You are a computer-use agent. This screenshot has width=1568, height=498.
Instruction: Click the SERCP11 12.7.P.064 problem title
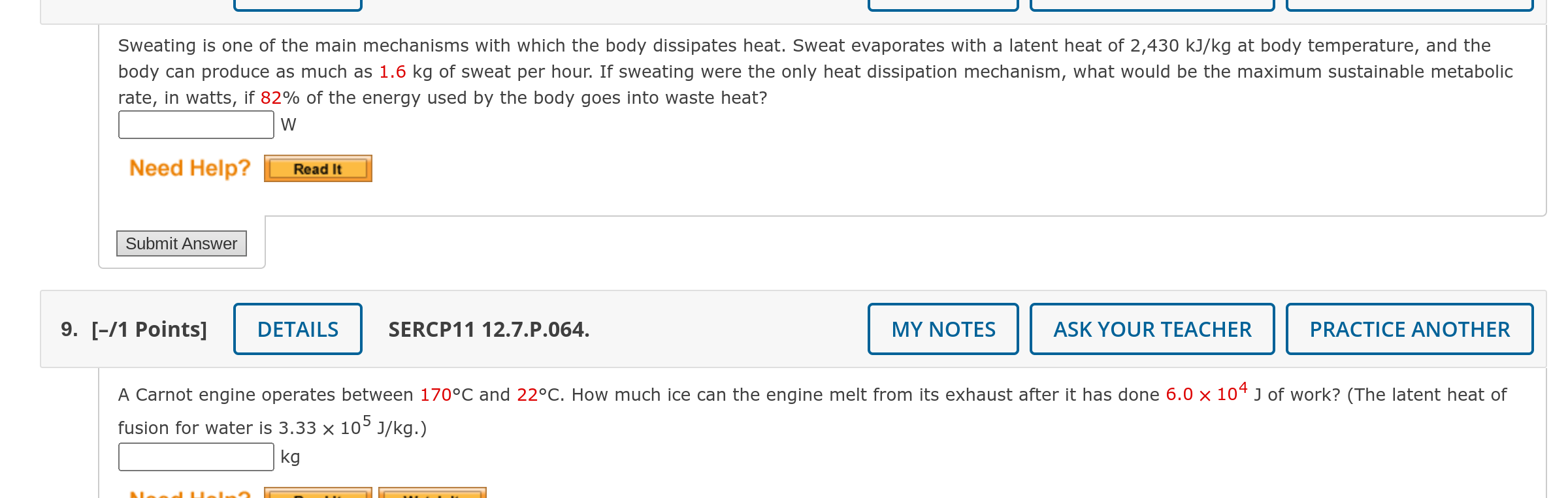pos(488,329)
